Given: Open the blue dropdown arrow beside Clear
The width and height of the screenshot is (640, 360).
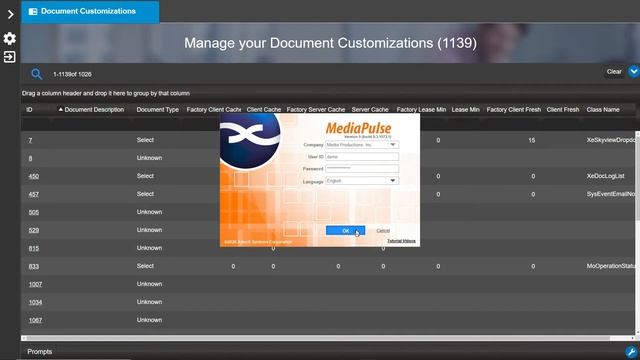Looking at the screenshot, I should 634,72.
